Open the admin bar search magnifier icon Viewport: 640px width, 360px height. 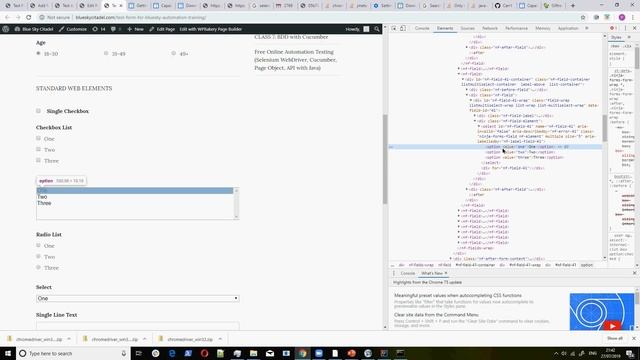(x=377, y=29)
